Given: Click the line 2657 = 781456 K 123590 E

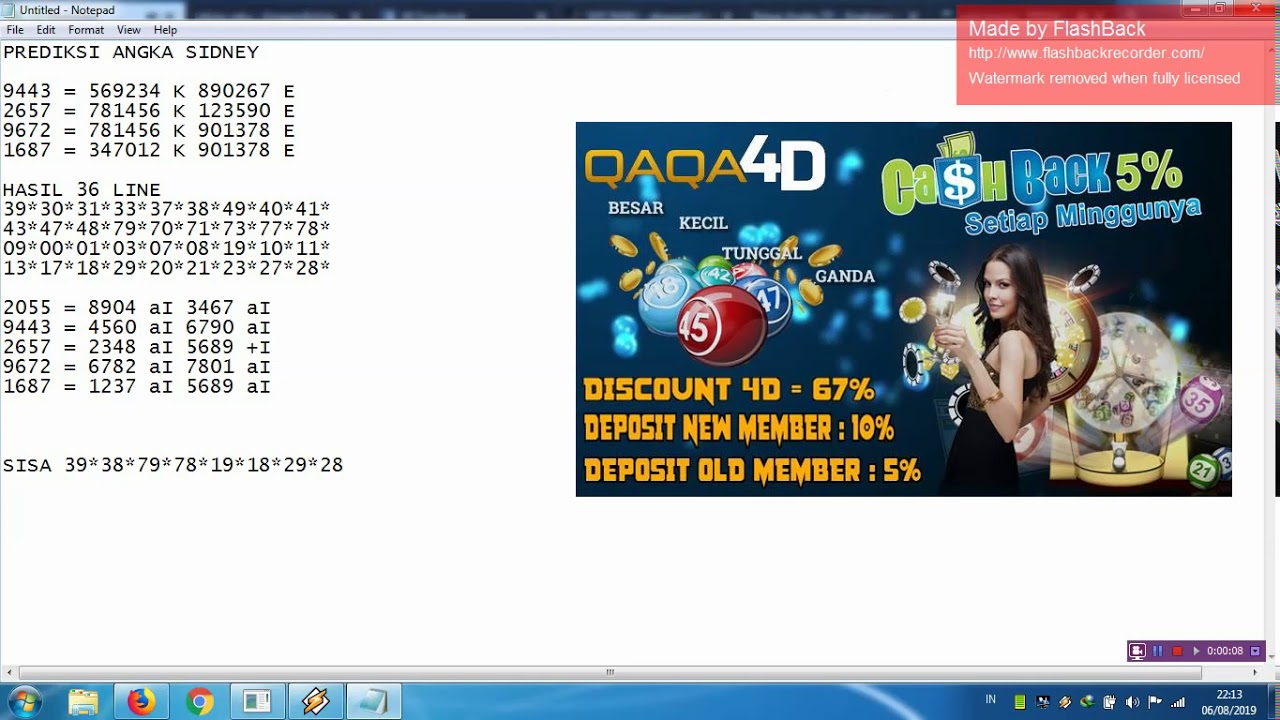Looking at the screenshot, I should click(x=149, y=111).
